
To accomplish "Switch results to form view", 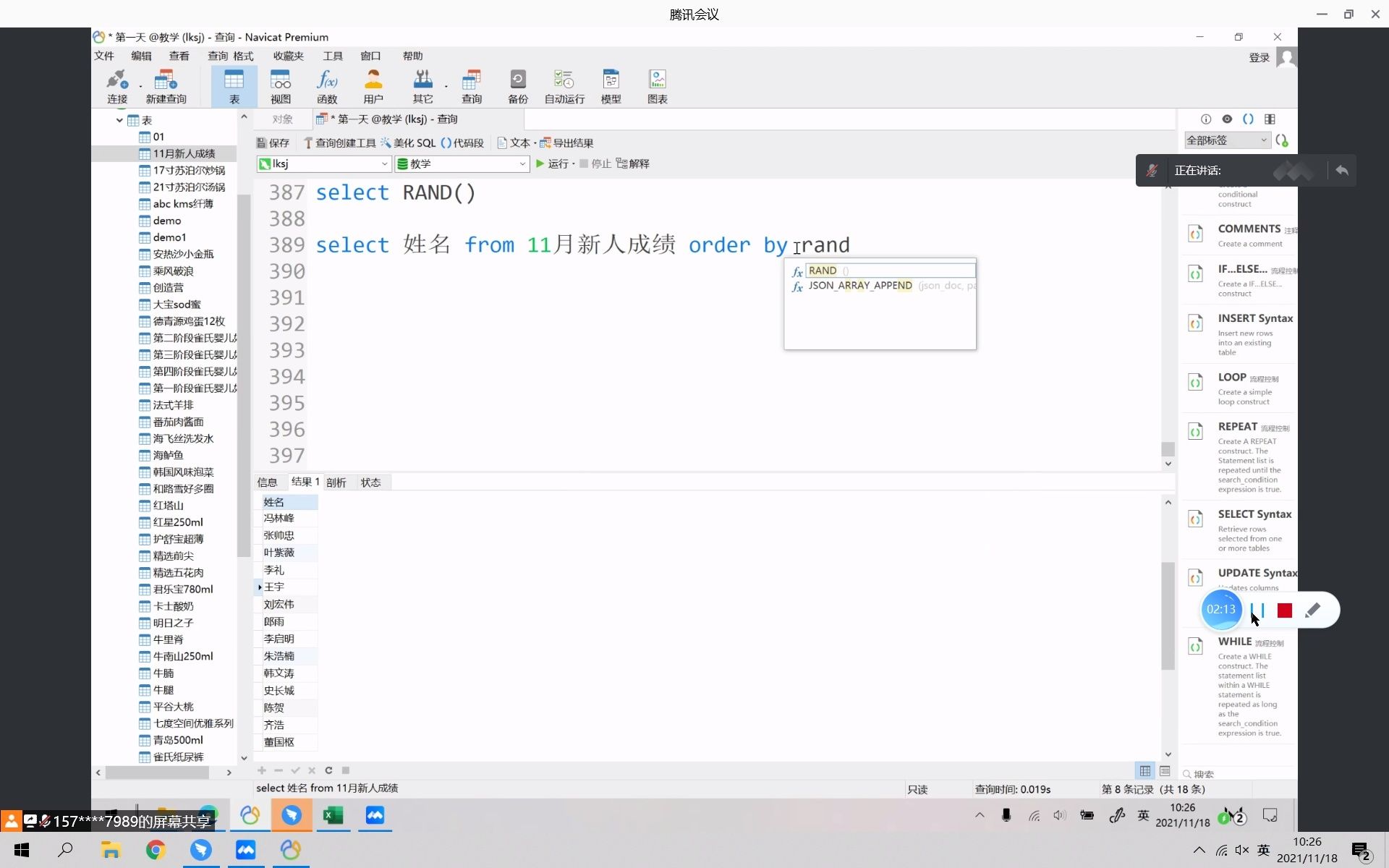I will (1165, 771).
